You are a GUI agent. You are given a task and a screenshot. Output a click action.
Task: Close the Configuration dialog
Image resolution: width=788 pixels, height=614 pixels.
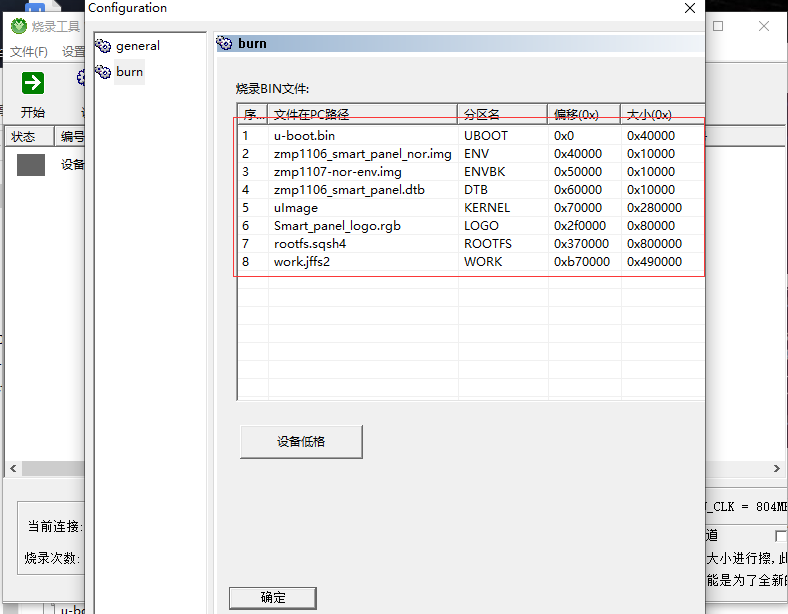[x=690, y=8]
